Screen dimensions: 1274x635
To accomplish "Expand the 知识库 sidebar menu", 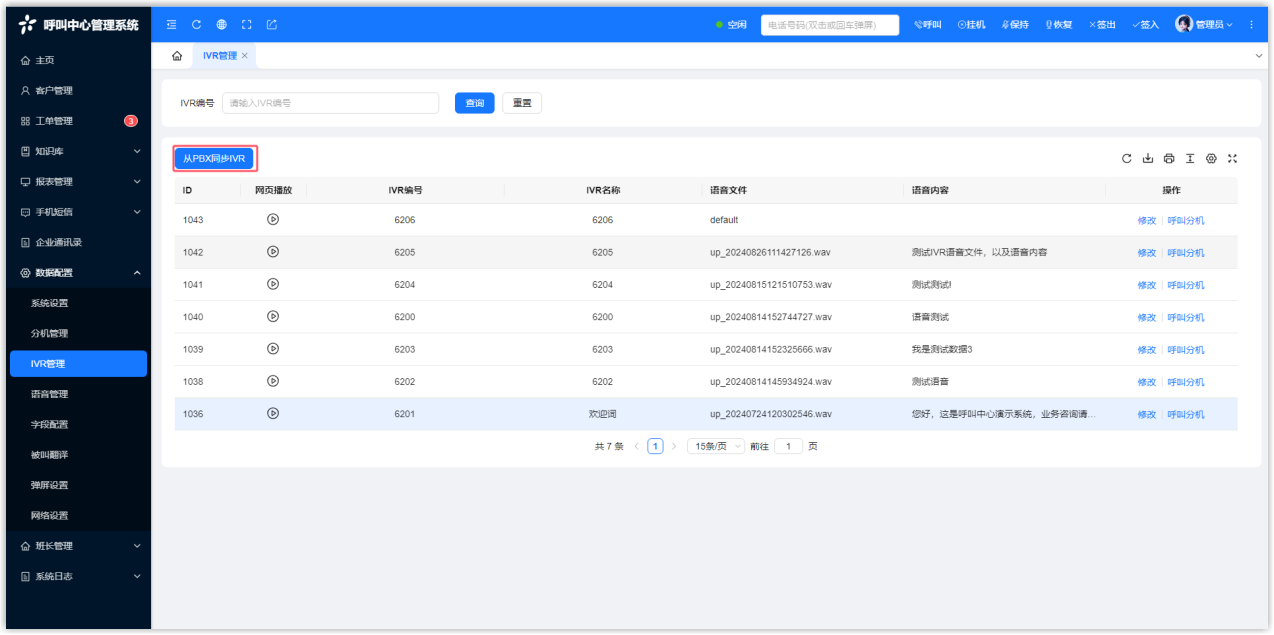I will click(76, 151).
